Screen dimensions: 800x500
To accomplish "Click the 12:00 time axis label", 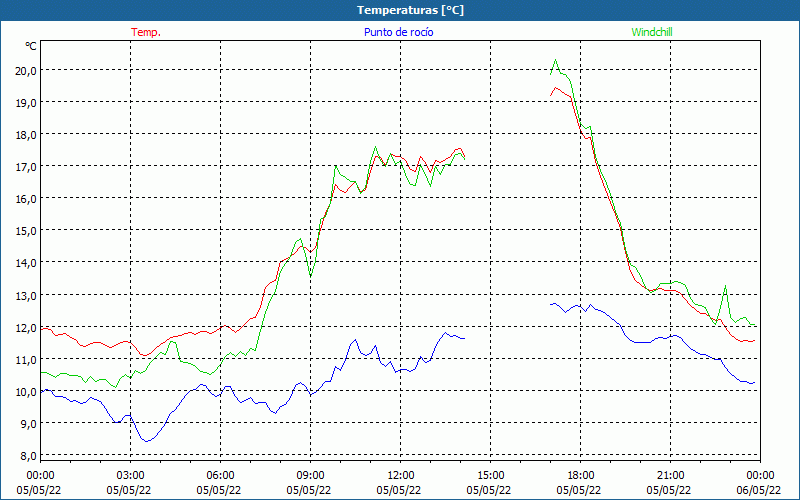I will point(401,476).
